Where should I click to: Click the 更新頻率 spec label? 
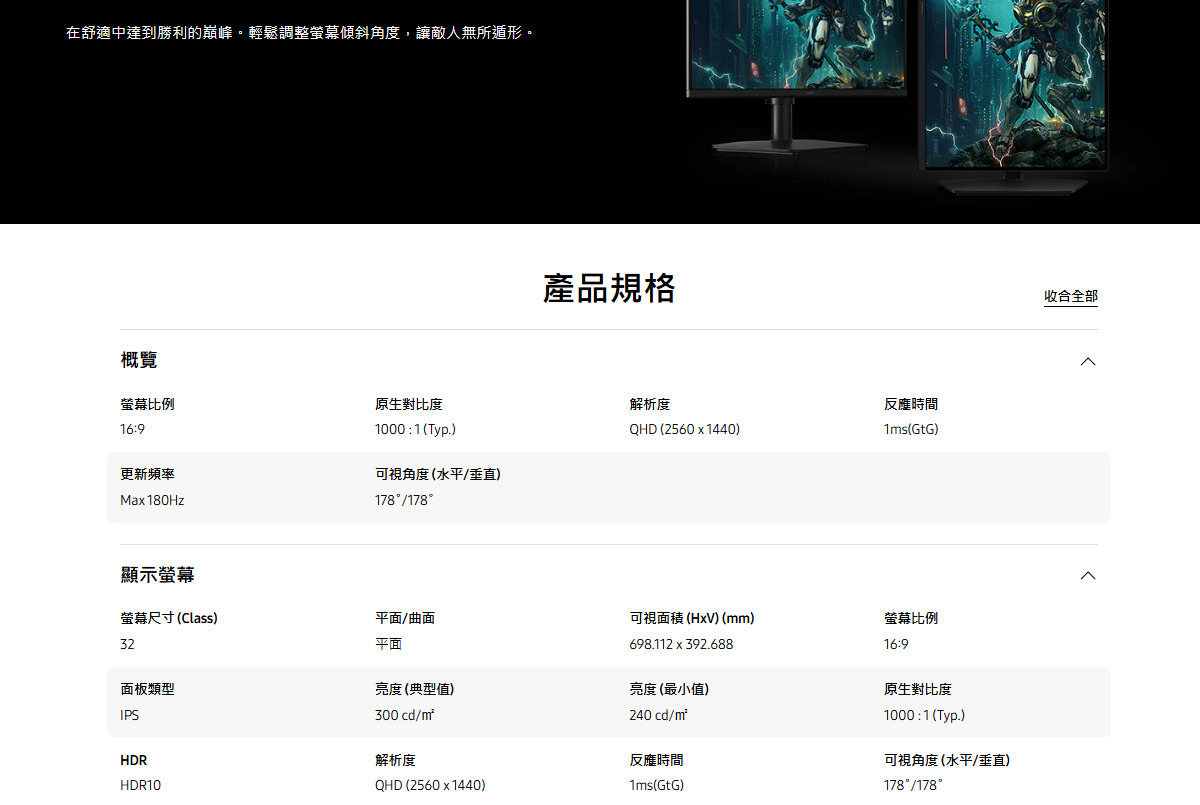click(x=147, y=474)
